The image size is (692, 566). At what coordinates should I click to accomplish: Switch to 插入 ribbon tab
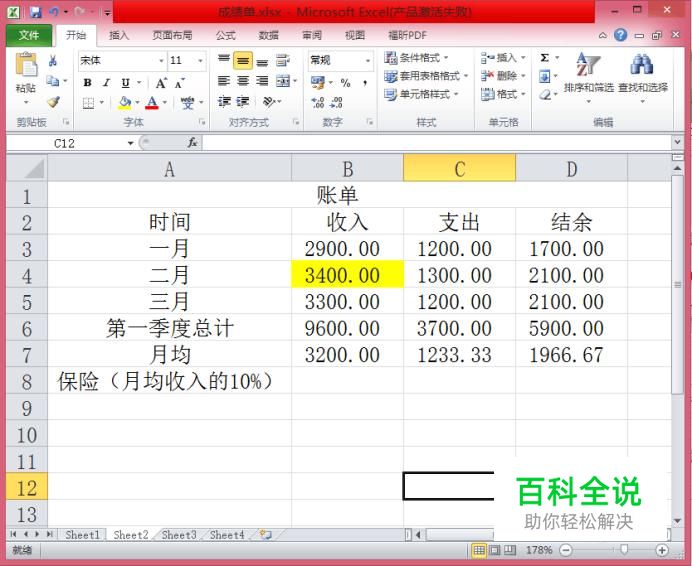(x=119, y=35)
